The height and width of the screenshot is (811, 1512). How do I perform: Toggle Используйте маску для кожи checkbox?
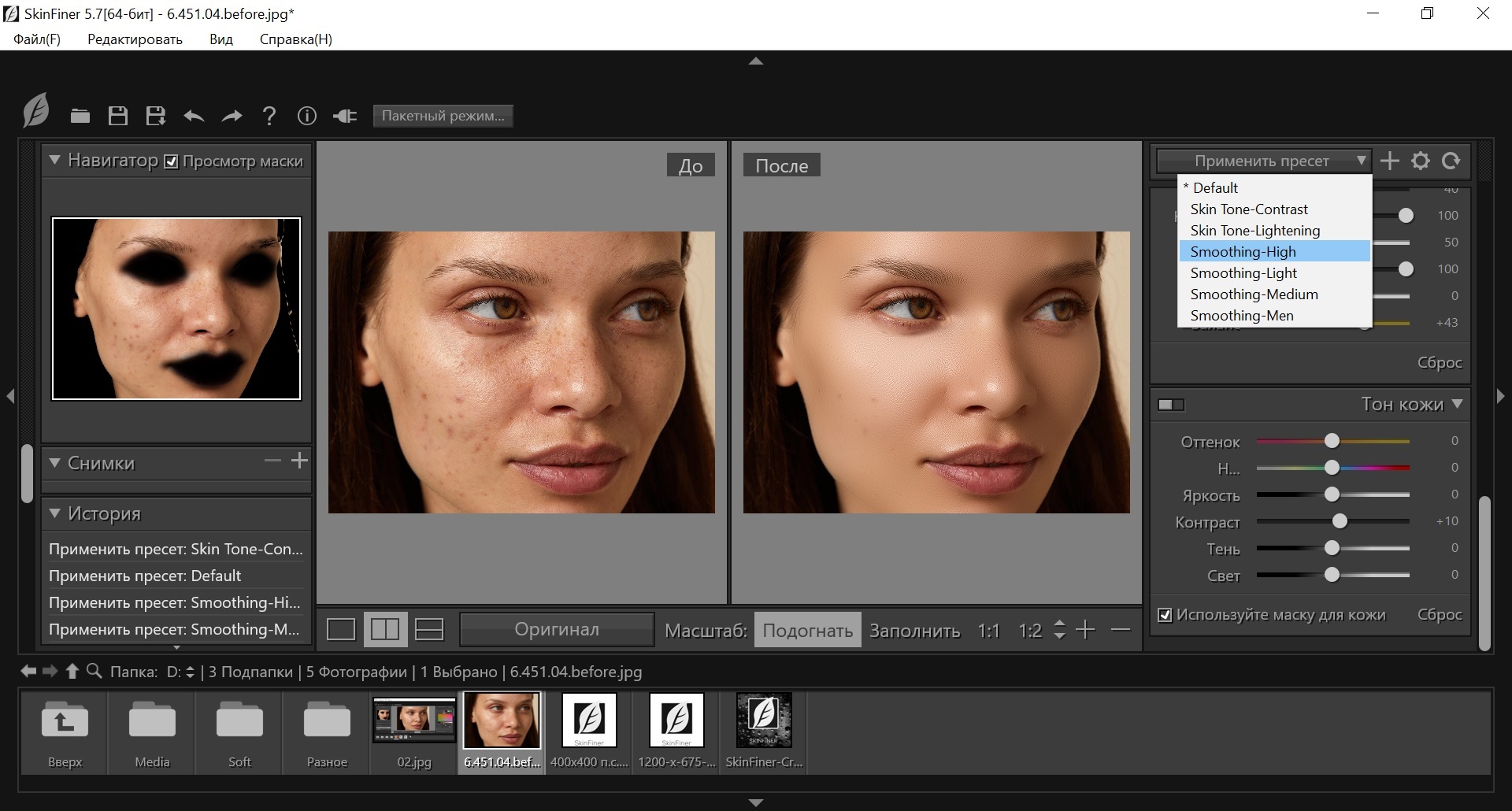click(x=1165, y=615)
